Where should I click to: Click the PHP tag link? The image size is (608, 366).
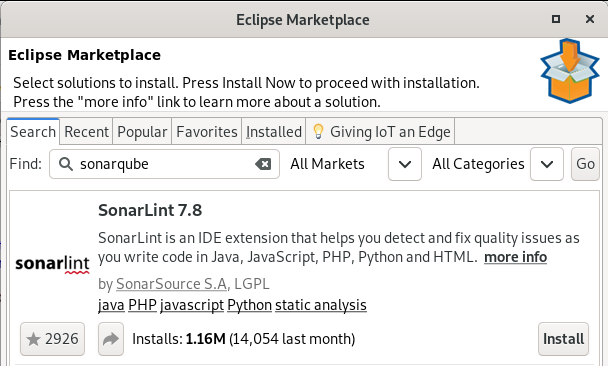142,305
